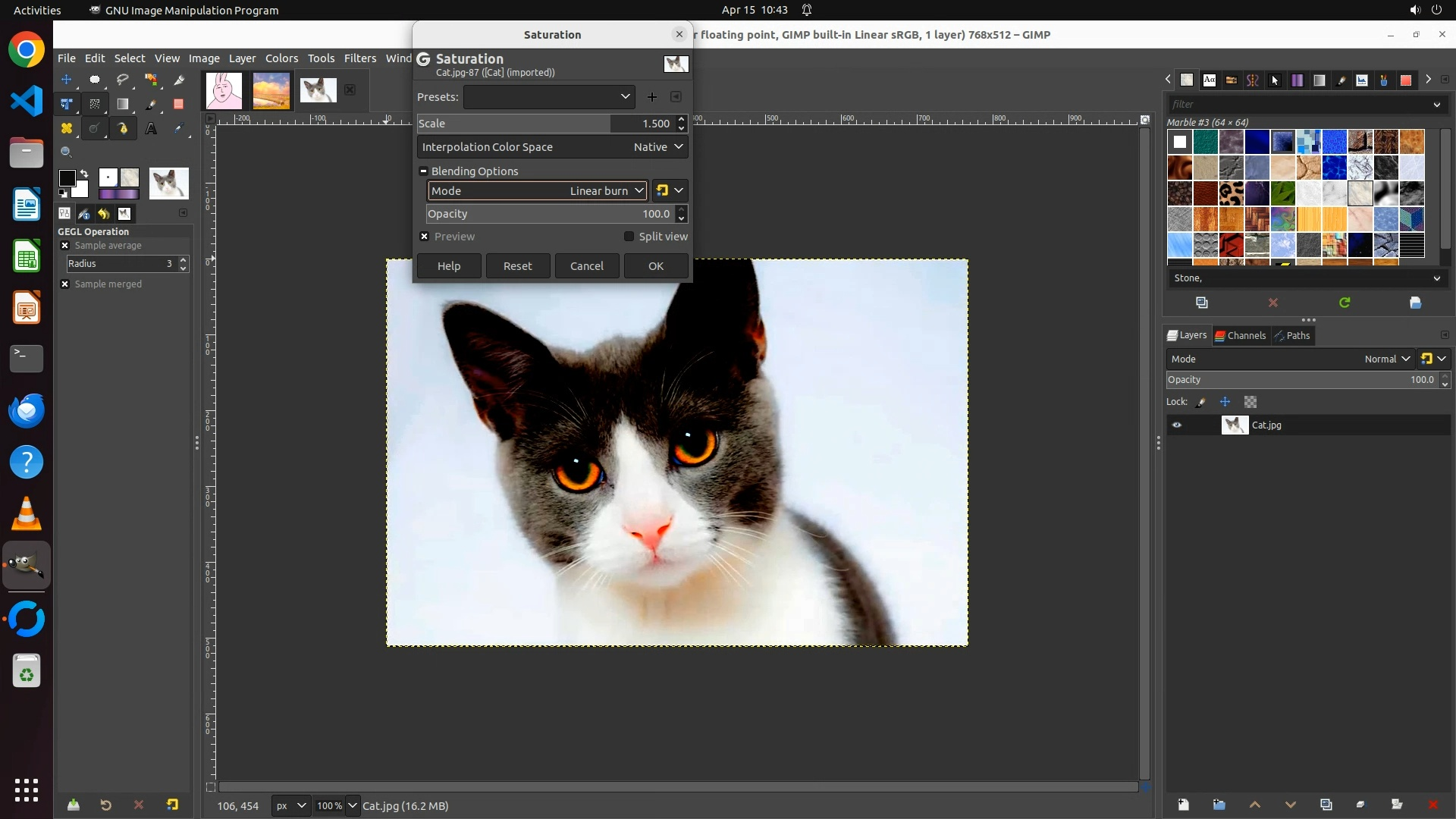Select the Text tool
Screen dimensions: 1456x819
(x=151, y=129)
